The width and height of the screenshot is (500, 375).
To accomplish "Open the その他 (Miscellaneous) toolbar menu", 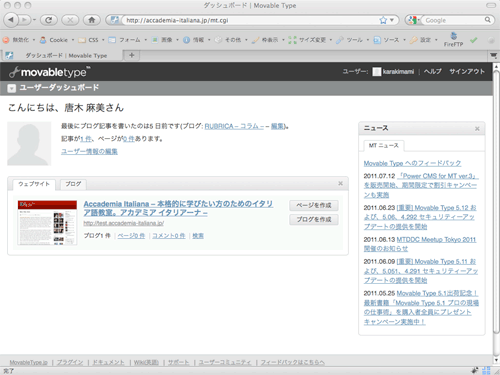I will point(231,40).
